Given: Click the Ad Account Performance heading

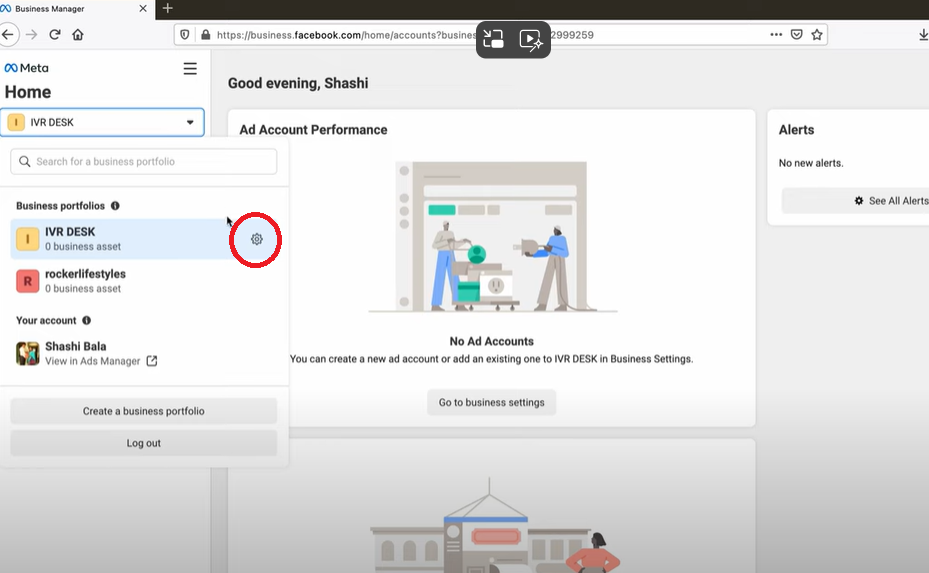Looking at the screenshot, I should coord(313,130).
